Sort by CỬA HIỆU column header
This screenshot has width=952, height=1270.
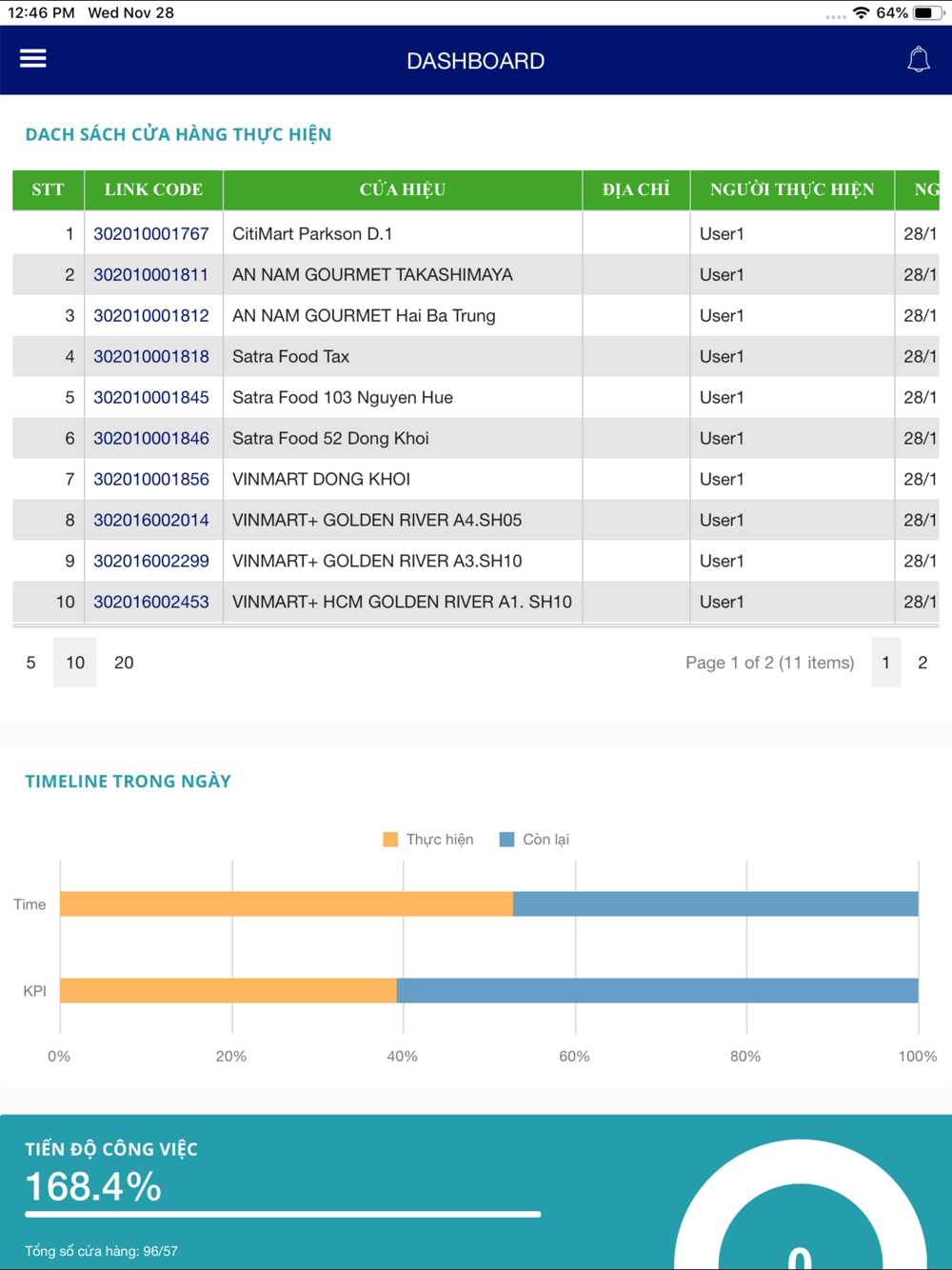click(403, 190)
